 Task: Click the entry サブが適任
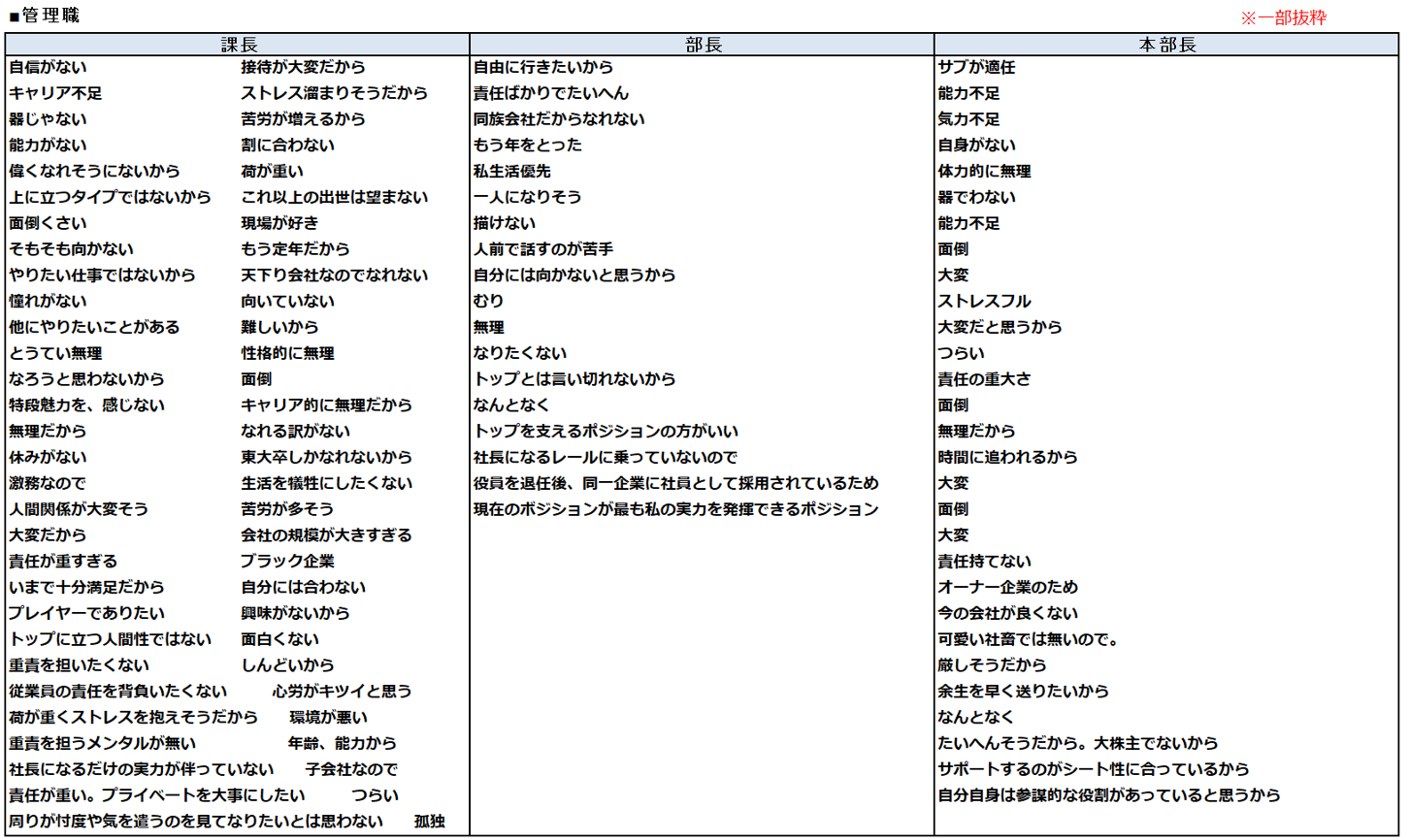(976, 67)
